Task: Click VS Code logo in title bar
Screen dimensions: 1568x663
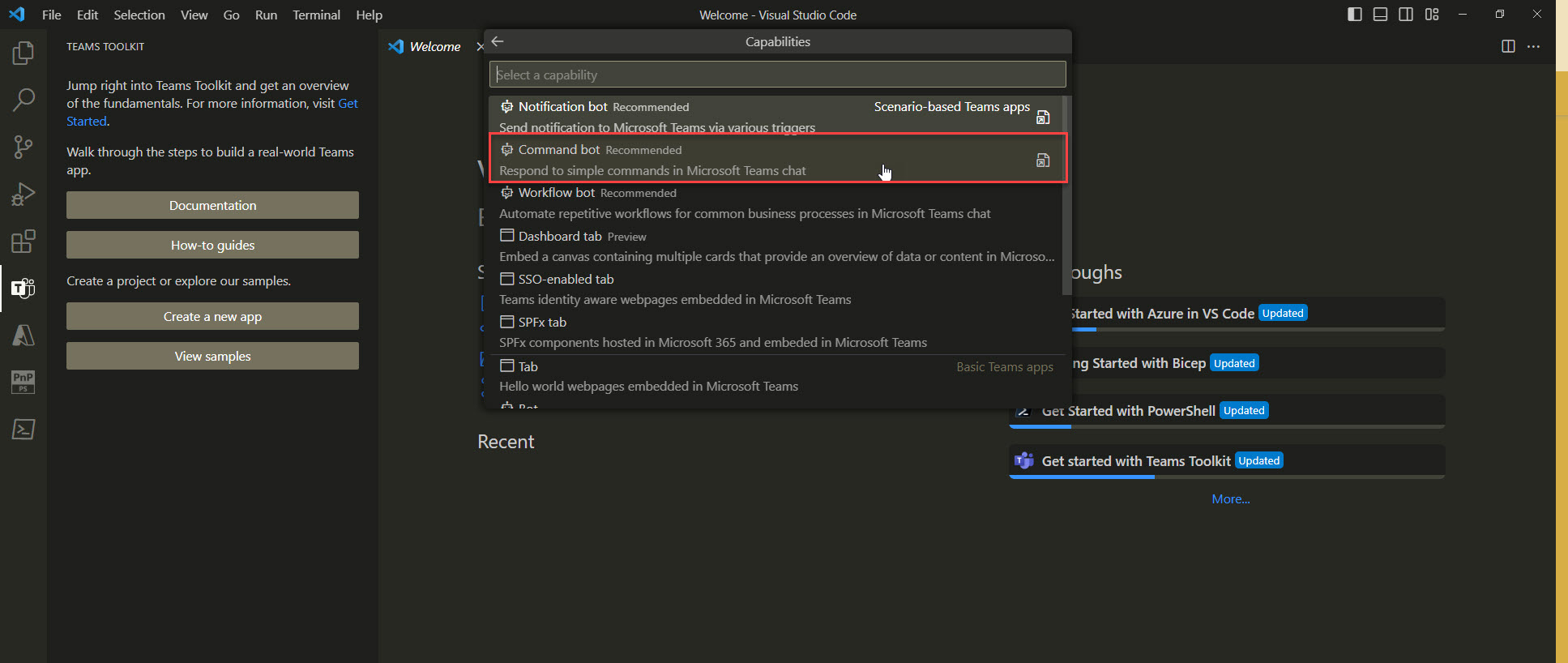Action: [x=17, y=15]
